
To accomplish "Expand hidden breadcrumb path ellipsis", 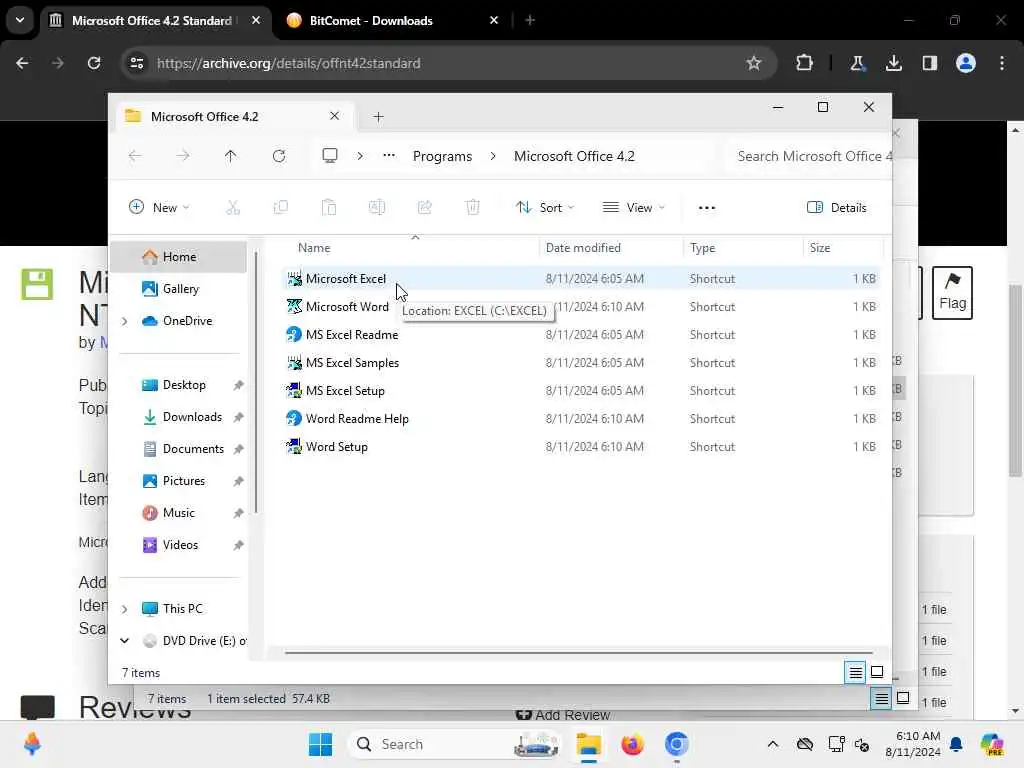I will 389,155.
